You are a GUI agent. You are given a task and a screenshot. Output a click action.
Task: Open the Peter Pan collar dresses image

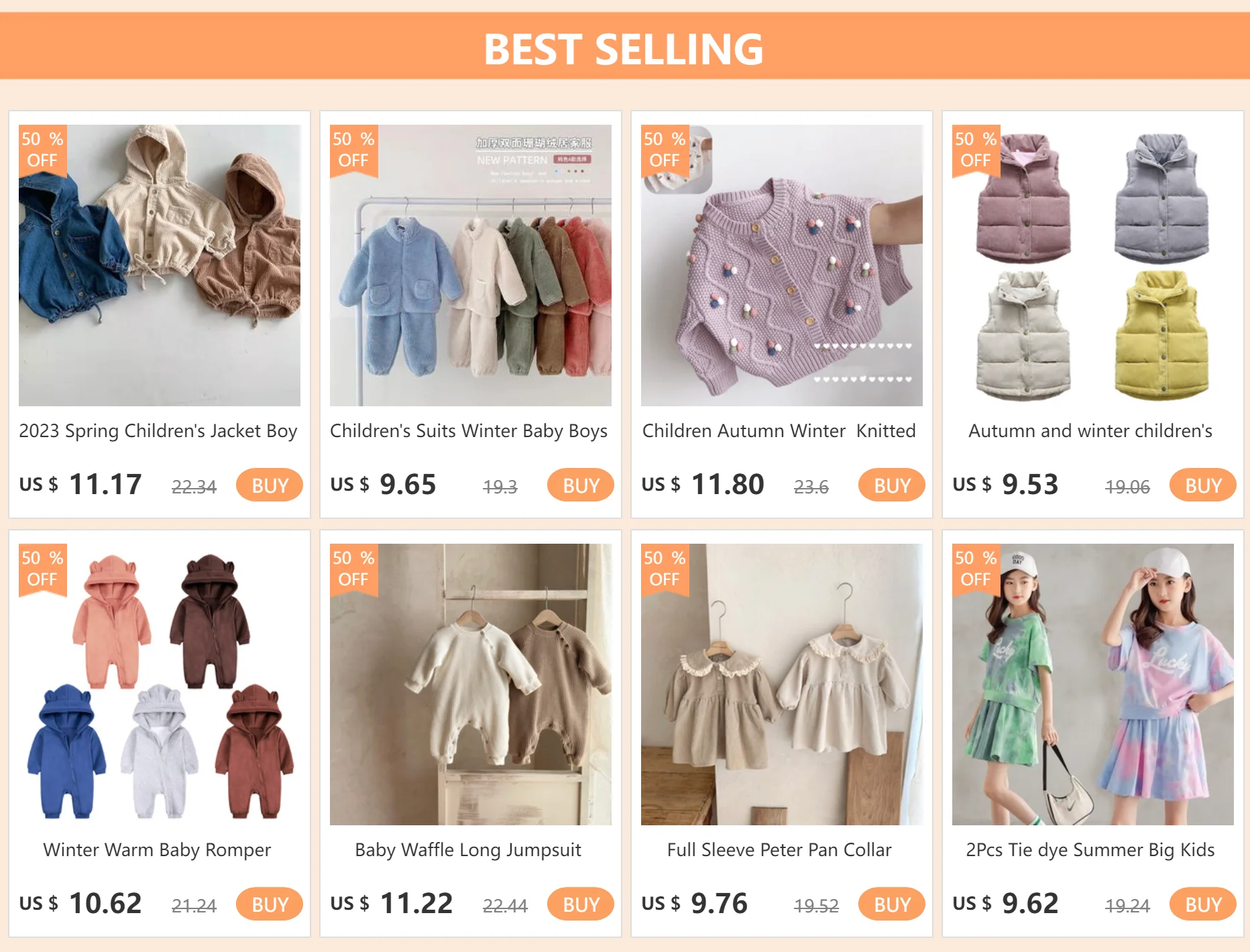tap(782, 685)
